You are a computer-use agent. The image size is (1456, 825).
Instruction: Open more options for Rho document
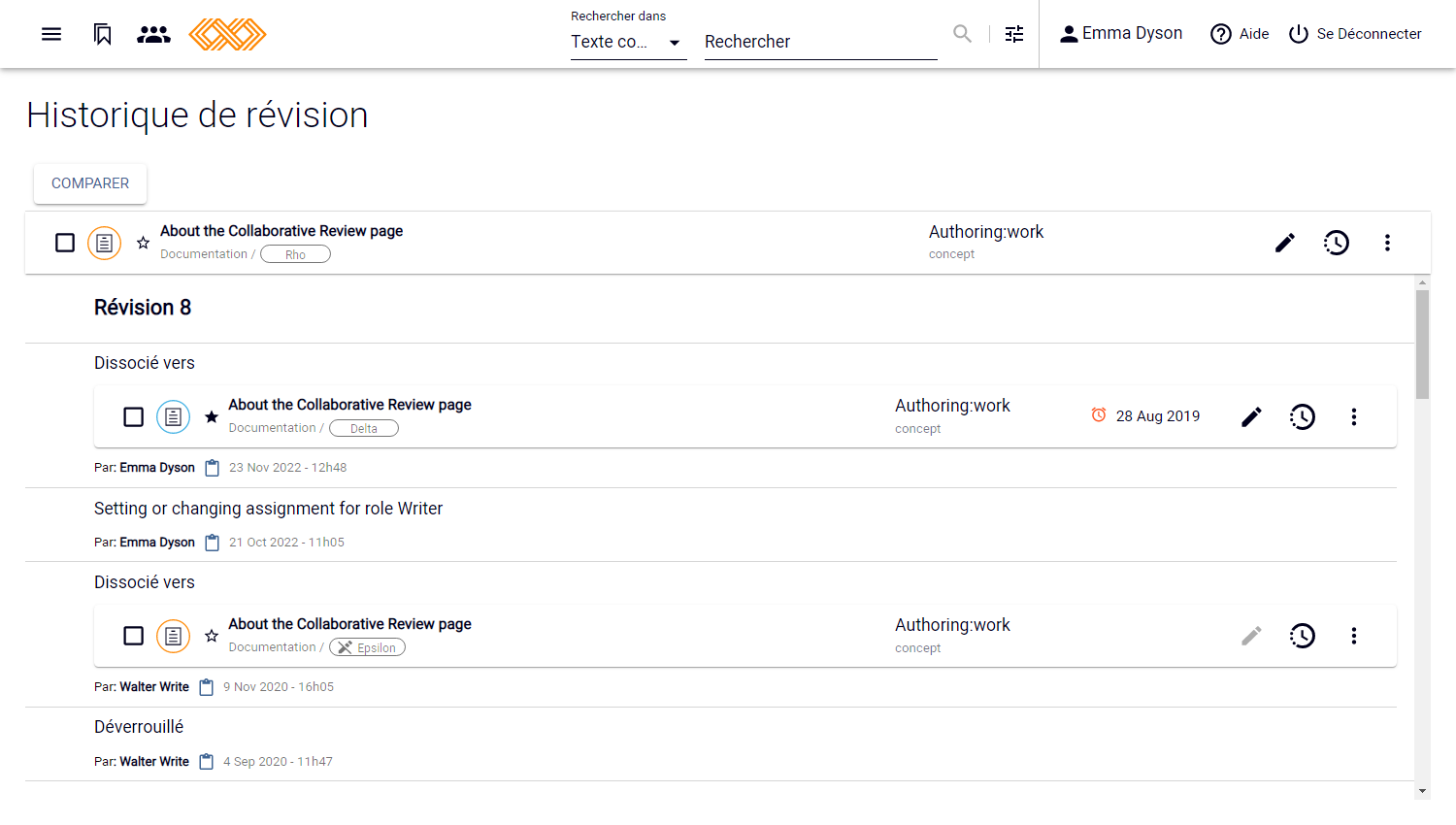coord(1387,243)
